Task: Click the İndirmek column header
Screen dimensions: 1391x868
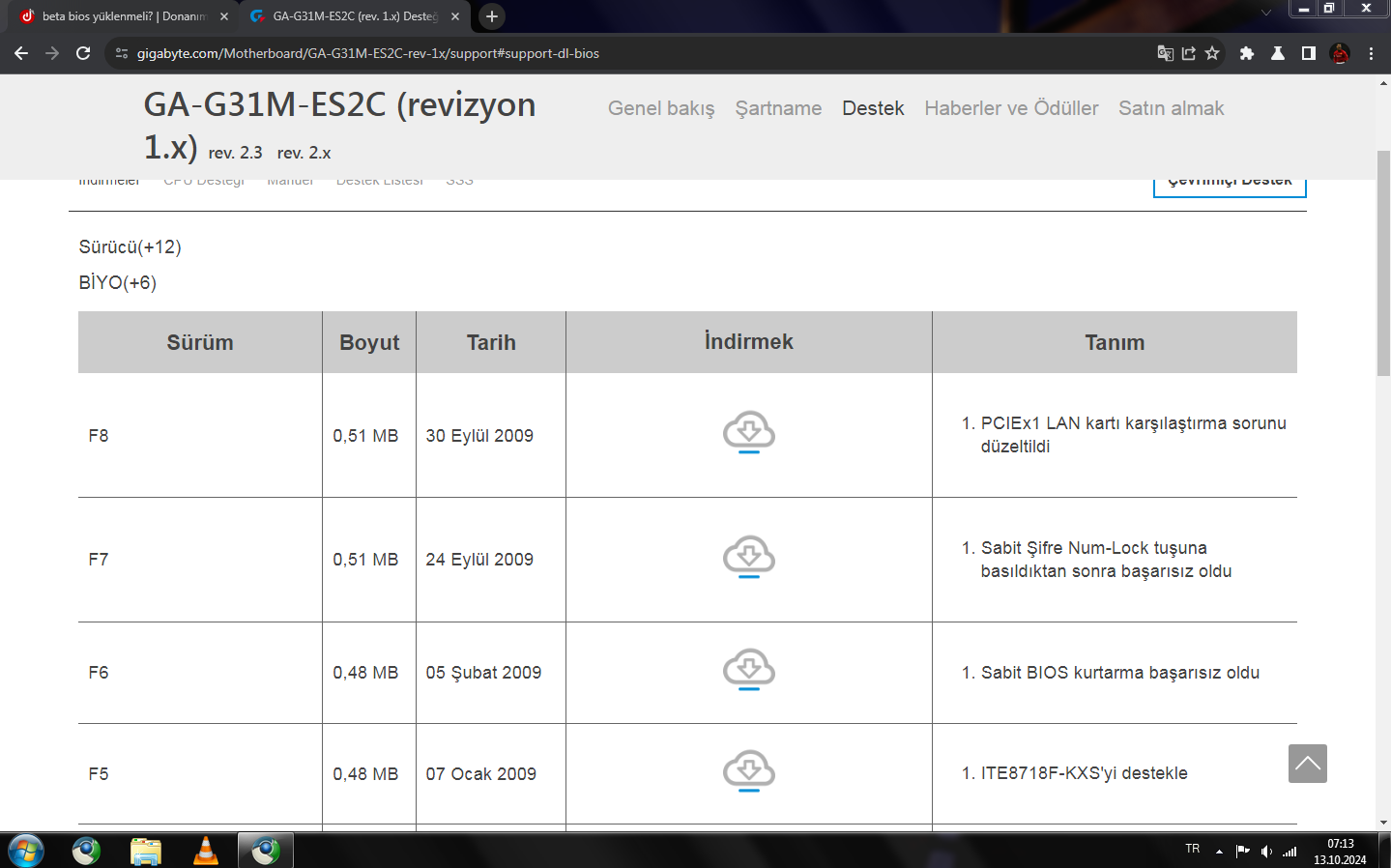Action: (x=749, y=342)
